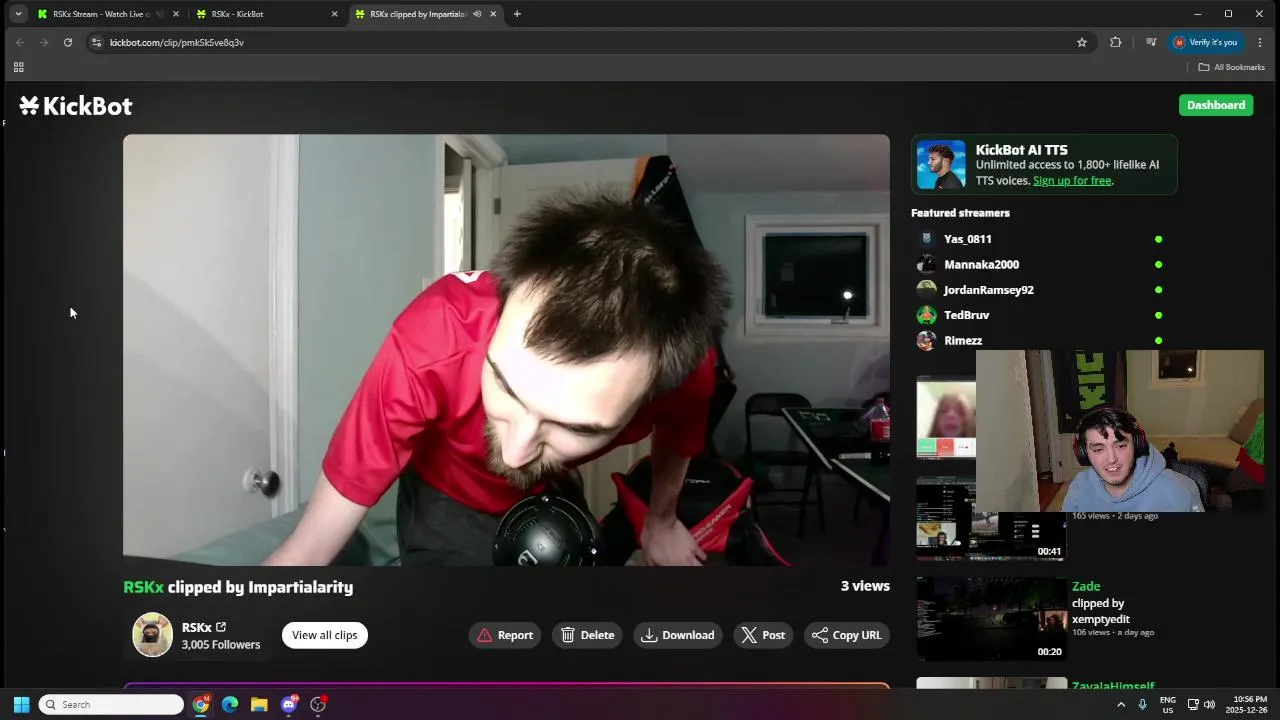Open featured streamer JordanRamsey92

tap(989, 290)
